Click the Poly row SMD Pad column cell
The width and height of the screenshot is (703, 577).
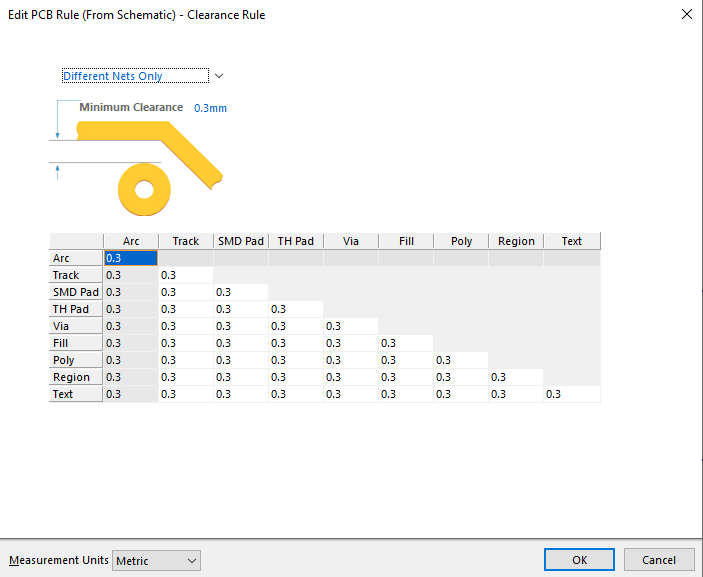click(x=241, y=360)
